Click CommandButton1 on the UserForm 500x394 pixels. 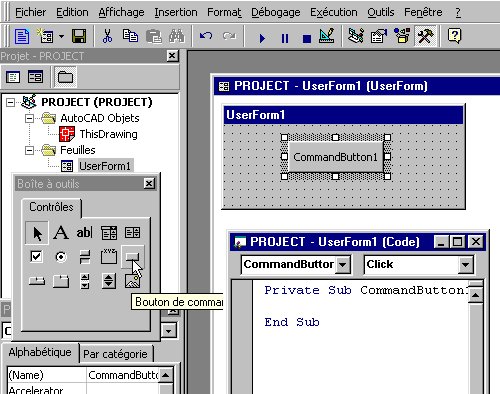336,157
